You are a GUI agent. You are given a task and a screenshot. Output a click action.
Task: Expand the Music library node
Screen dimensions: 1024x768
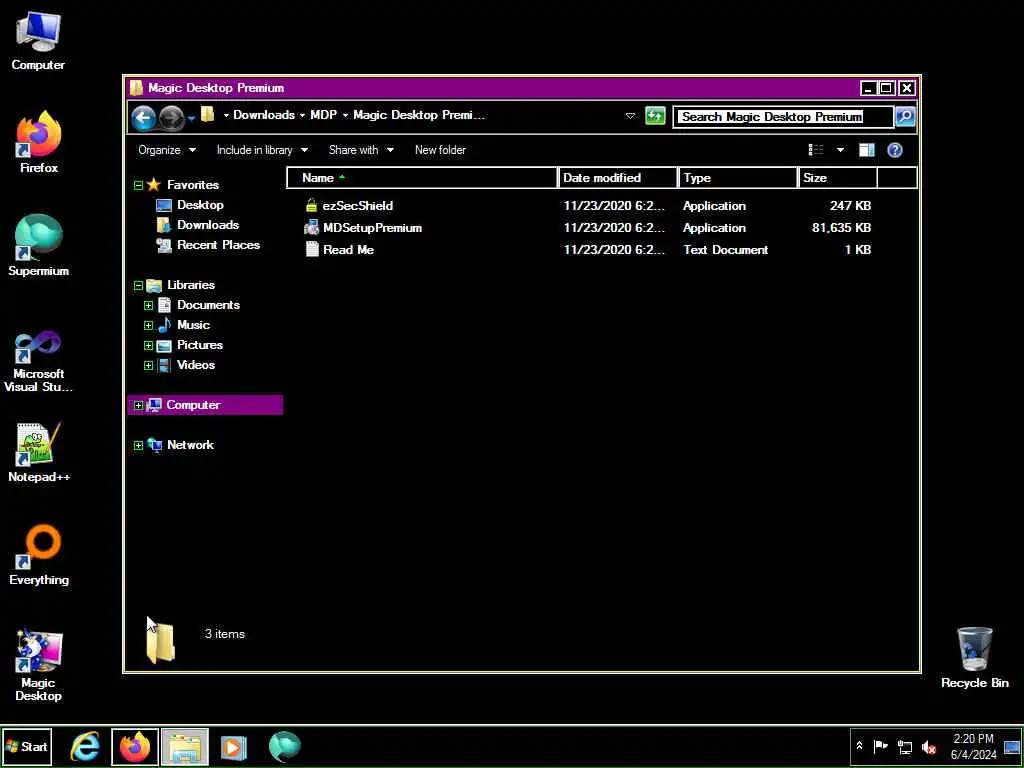[x=148, y=325]
